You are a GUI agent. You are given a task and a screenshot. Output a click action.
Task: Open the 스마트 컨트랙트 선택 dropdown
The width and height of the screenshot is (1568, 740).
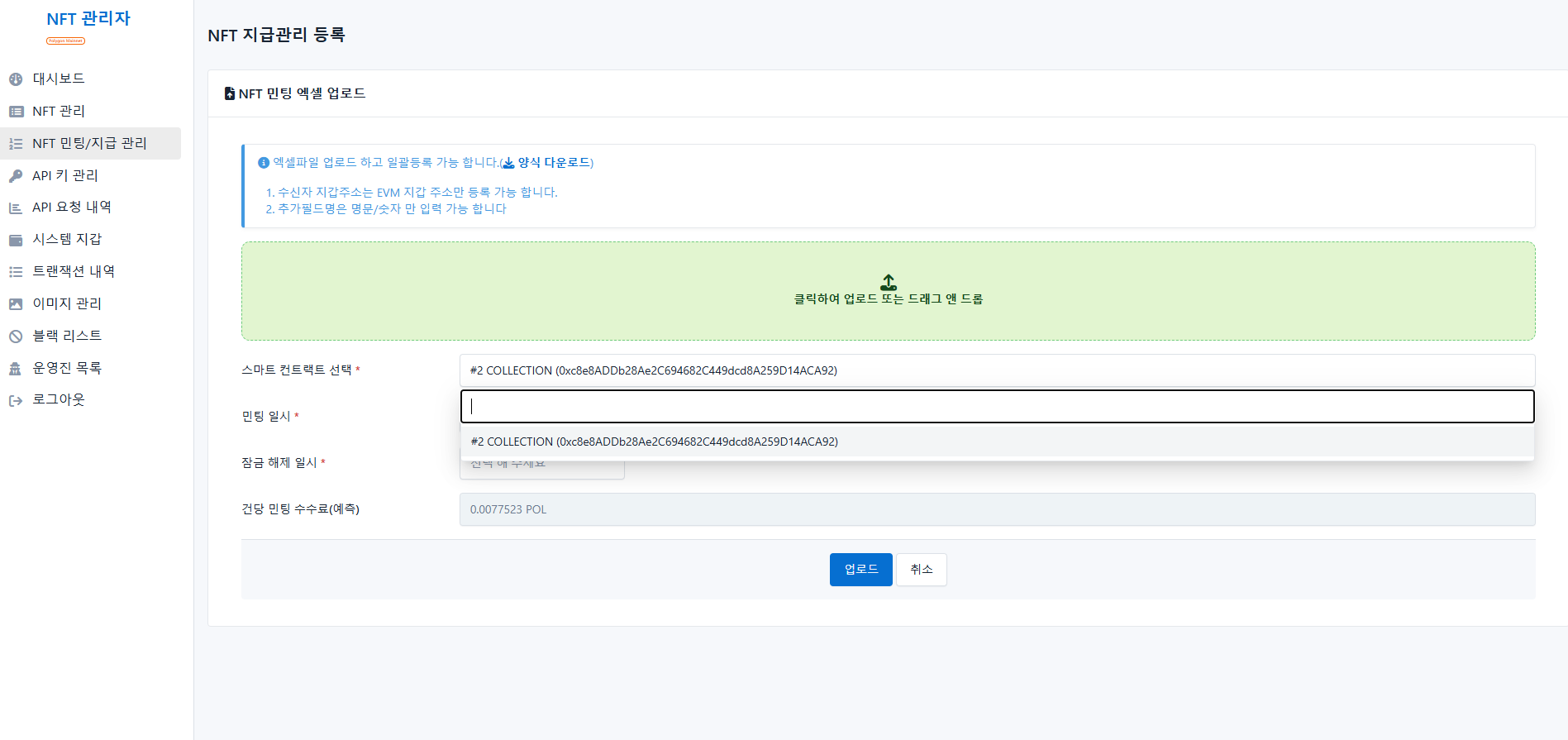(x=997, y=370)
